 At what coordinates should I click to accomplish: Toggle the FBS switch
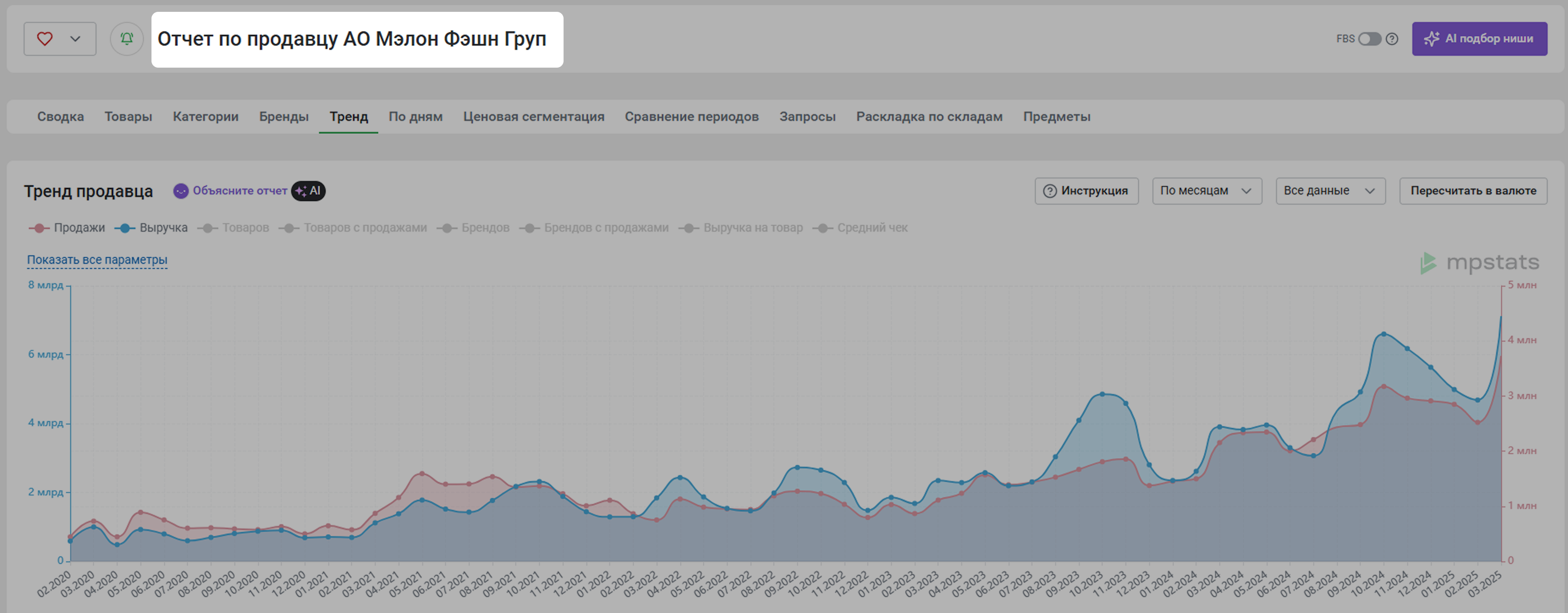coord(1370,39)
